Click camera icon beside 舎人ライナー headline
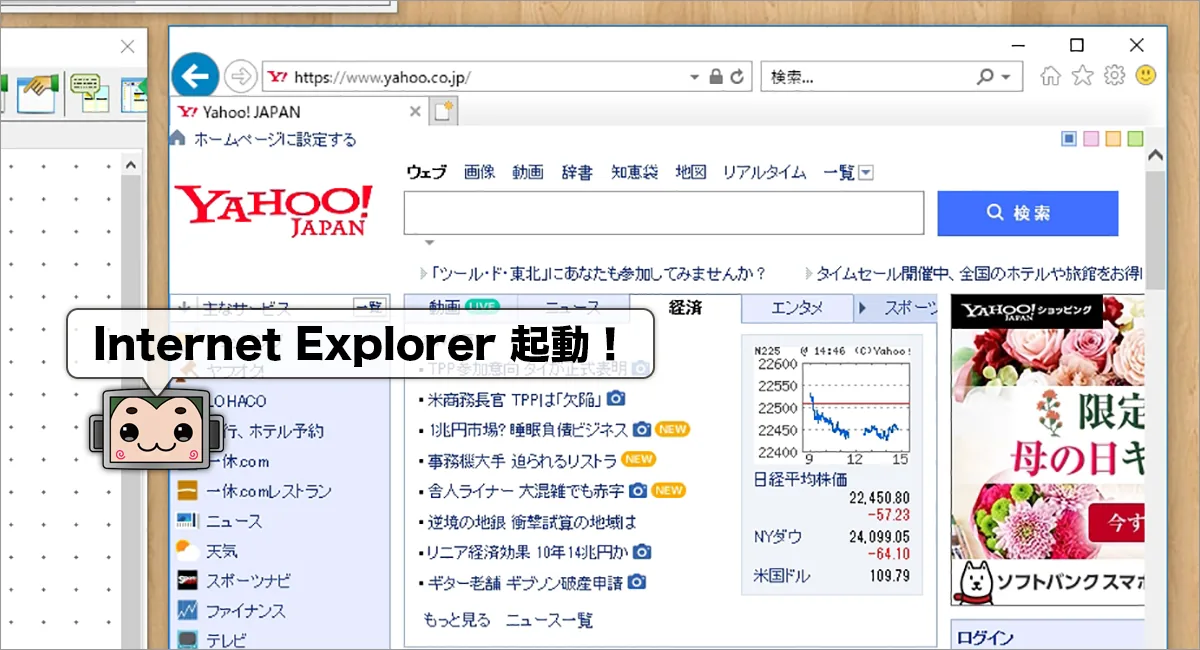 tap(638, 491)
